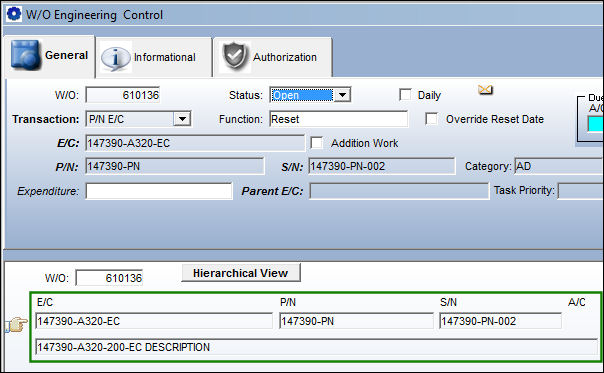Click the bold Transaction: label

point(45,119)
